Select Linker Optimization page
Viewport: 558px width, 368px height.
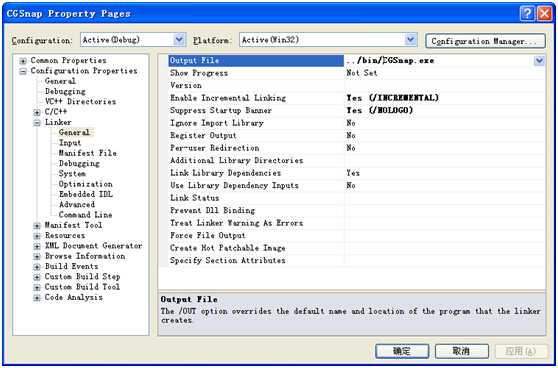(x=85, y=184)
